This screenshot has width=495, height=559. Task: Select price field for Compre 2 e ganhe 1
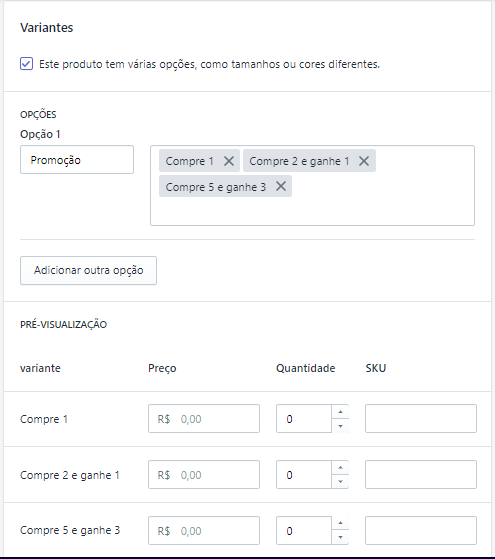[204, 475]
